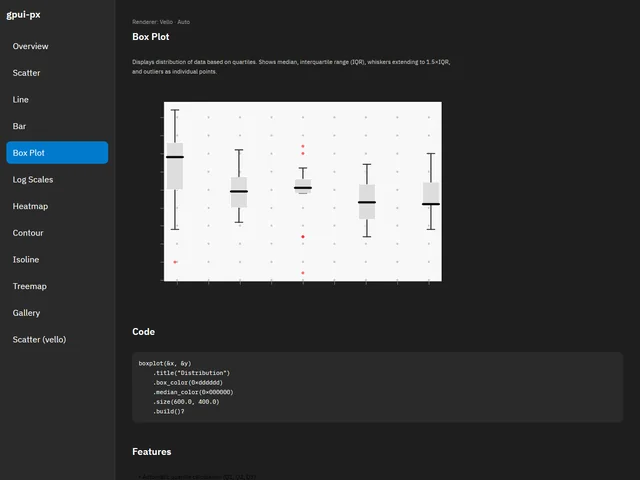
Task: Open the Treemap page
Action: 57,286
